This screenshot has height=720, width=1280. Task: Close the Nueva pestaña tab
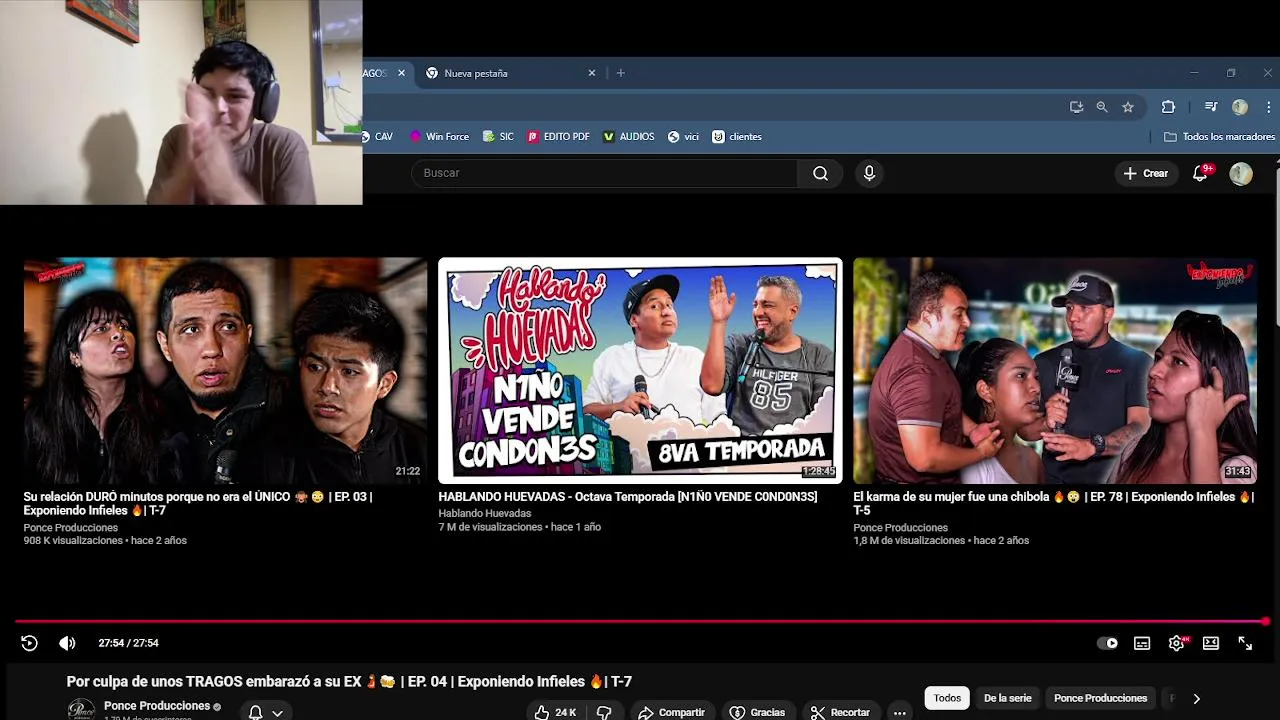tap(591, 73)
